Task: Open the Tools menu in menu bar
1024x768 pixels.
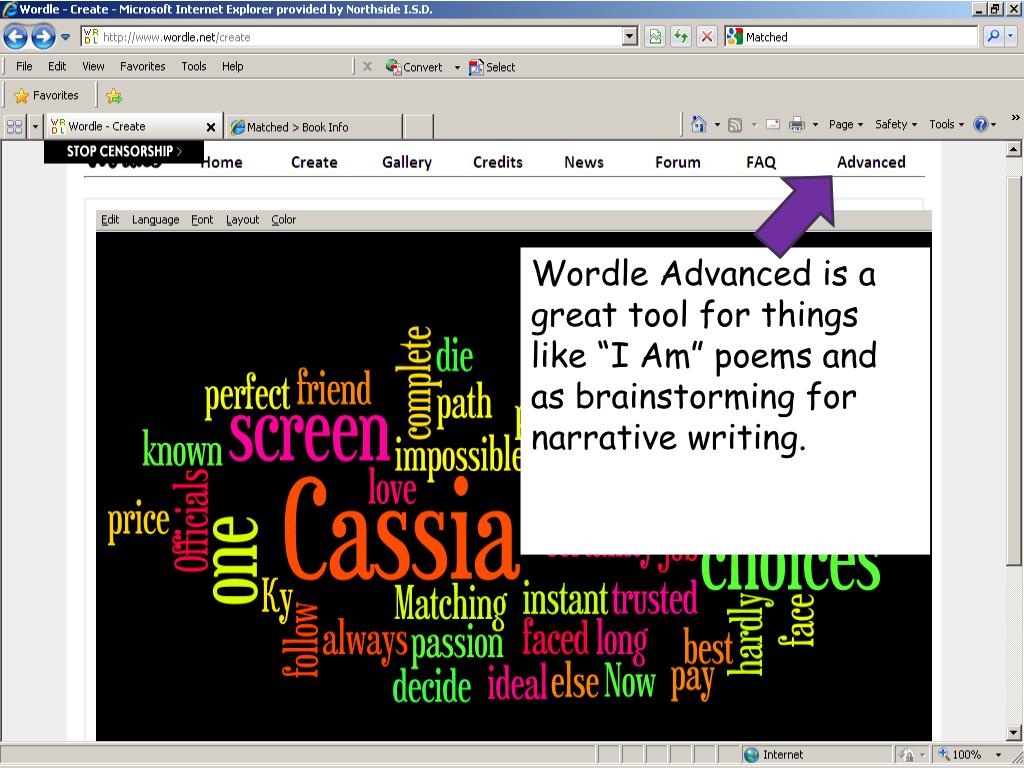Action: click(194, 67)
